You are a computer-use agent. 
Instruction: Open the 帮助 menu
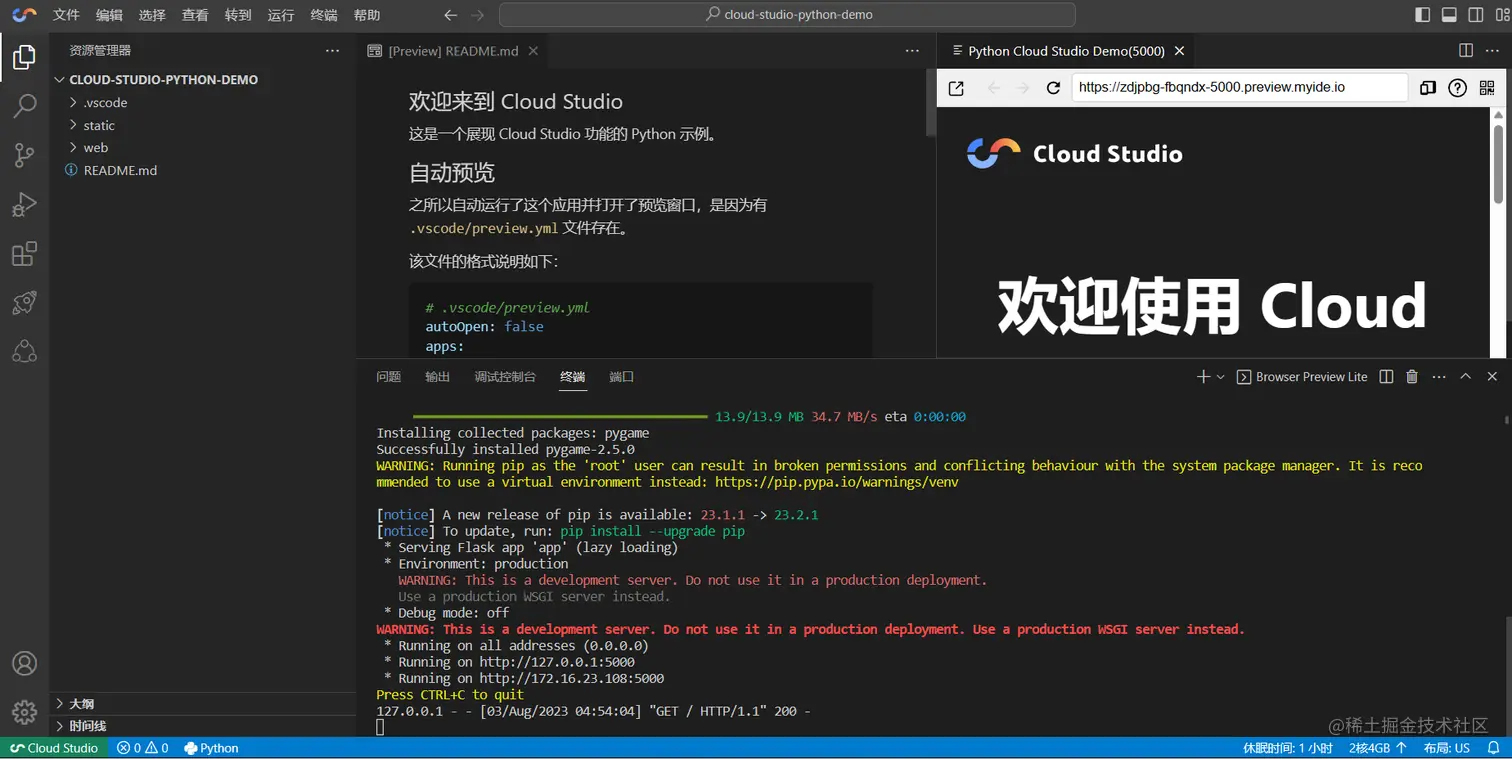point(367,15)
